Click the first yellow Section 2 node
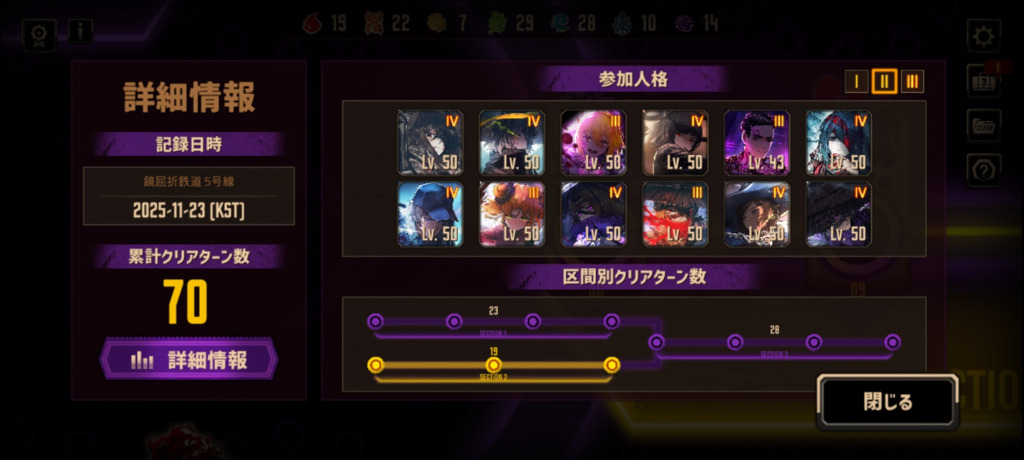 (x=376, y=365)
